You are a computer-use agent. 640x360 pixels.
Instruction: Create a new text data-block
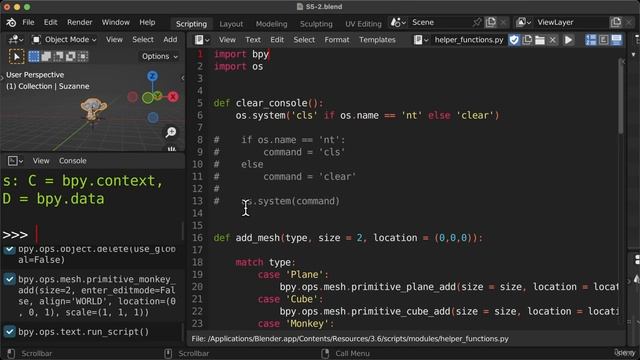tap(527, 40)
